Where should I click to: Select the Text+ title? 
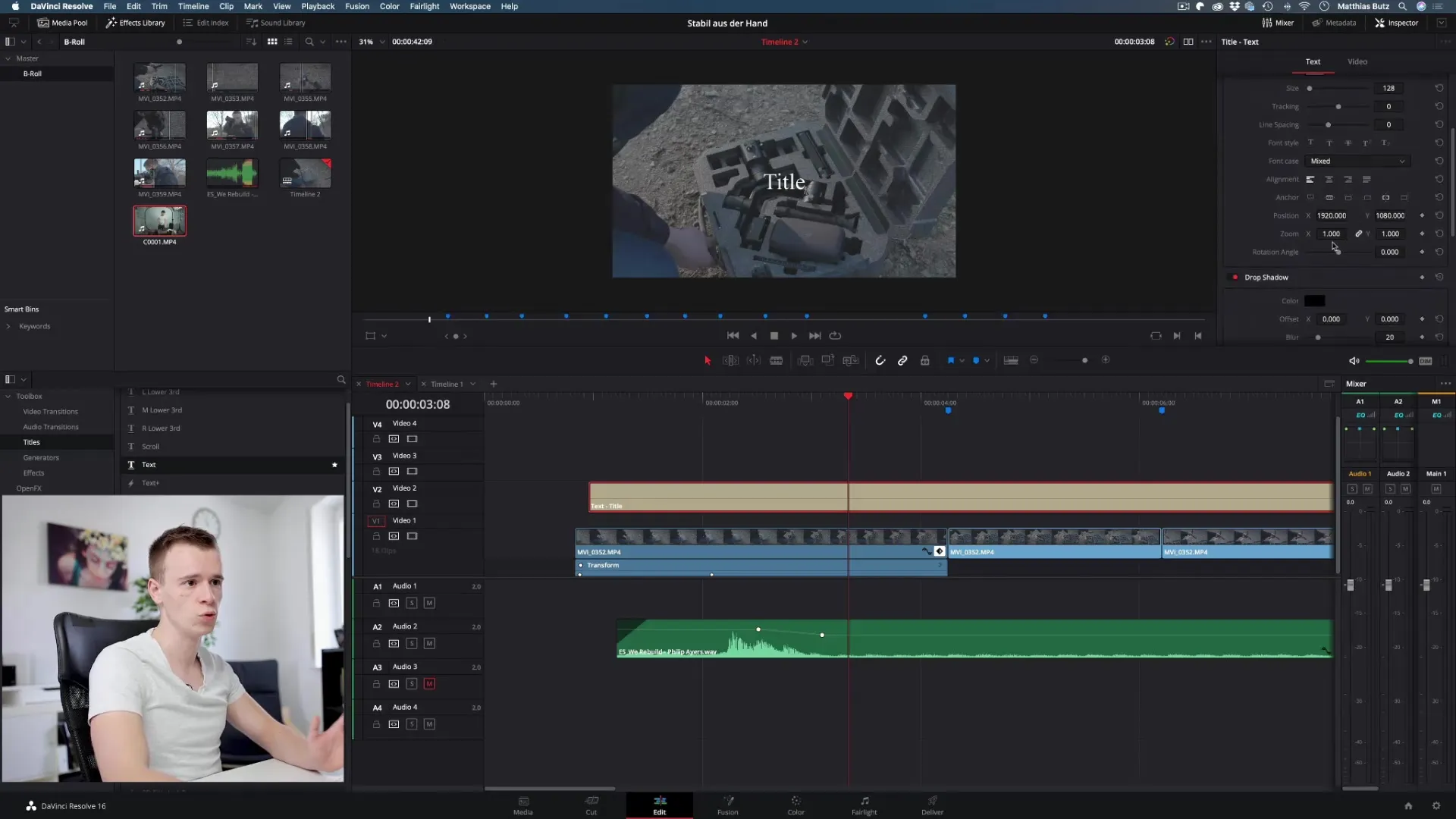(150, 483)
